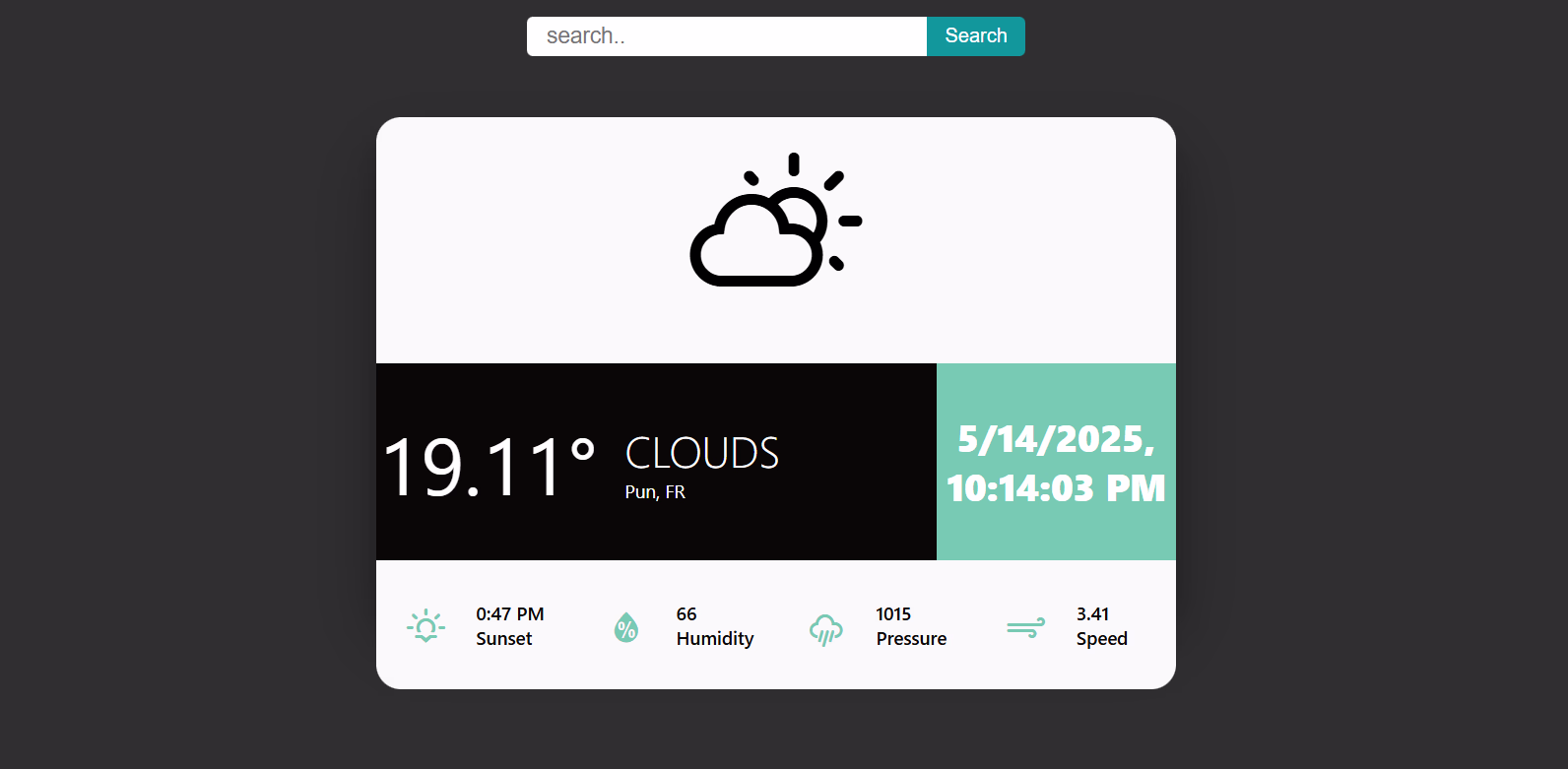
Task: Click the Sunset label
Action: [504, 639]
